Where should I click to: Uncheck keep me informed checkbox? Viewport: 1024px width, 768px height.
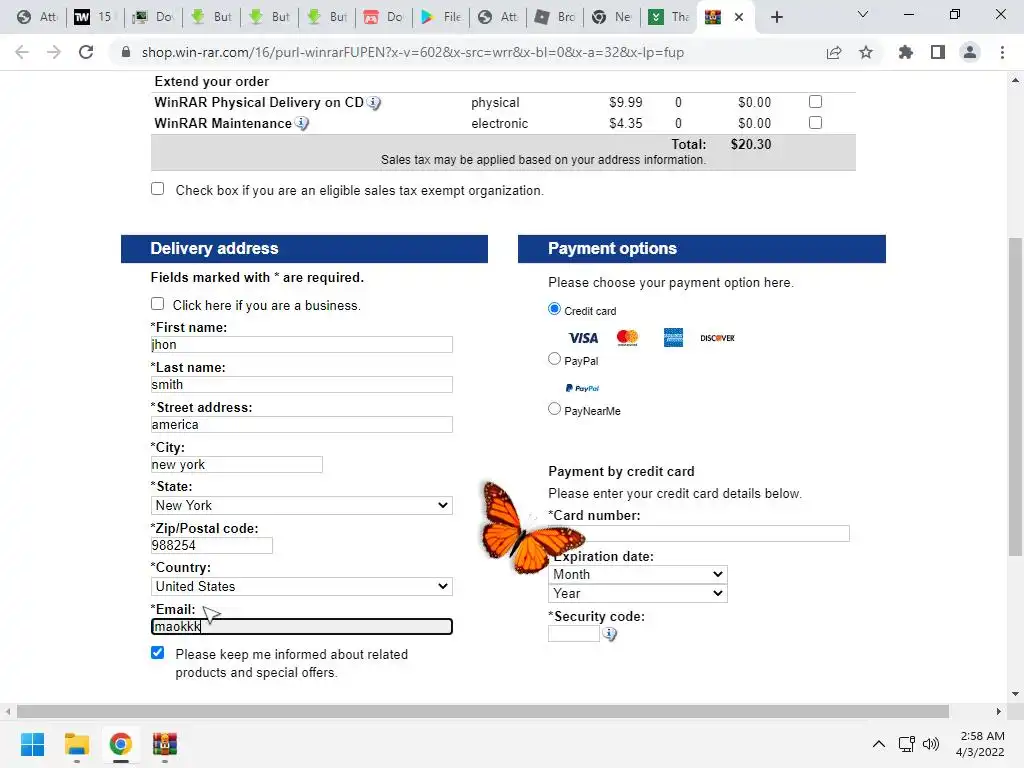point(157,652)
